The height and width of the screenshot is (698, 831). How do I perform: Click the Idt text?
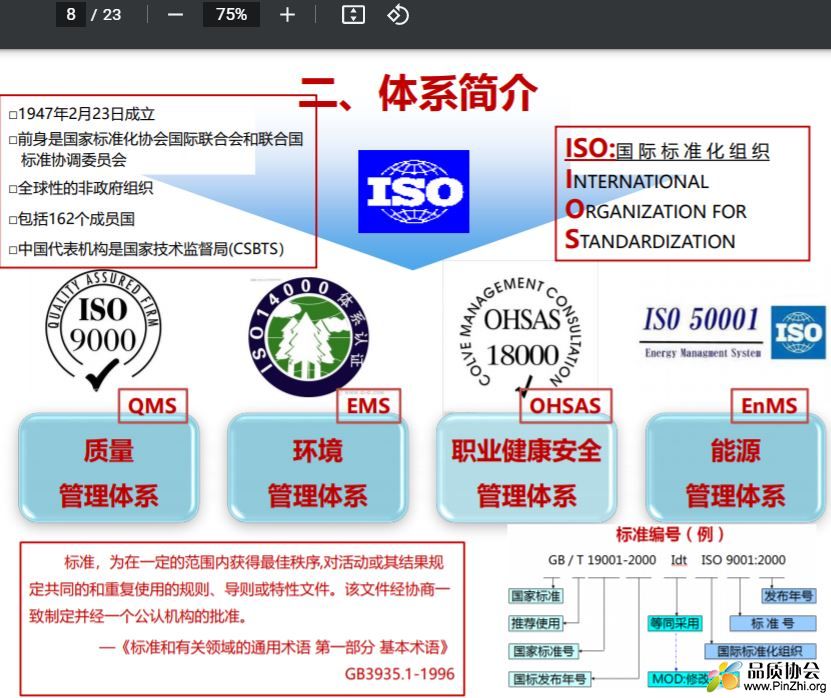tap(678, 560)
